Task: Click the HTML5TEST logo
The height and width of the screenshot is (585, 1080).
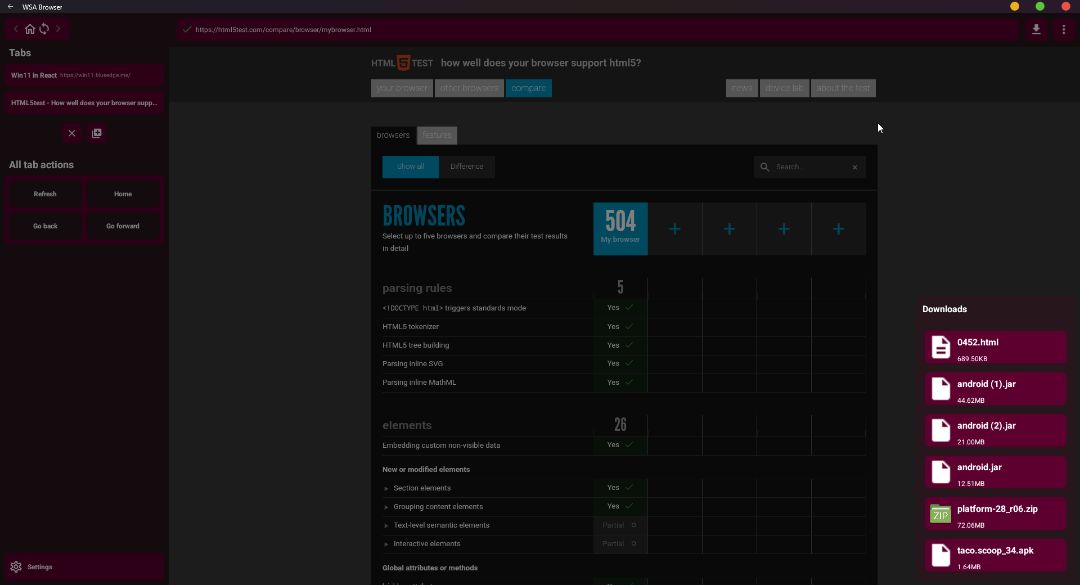Action: [x=402, y=63]
